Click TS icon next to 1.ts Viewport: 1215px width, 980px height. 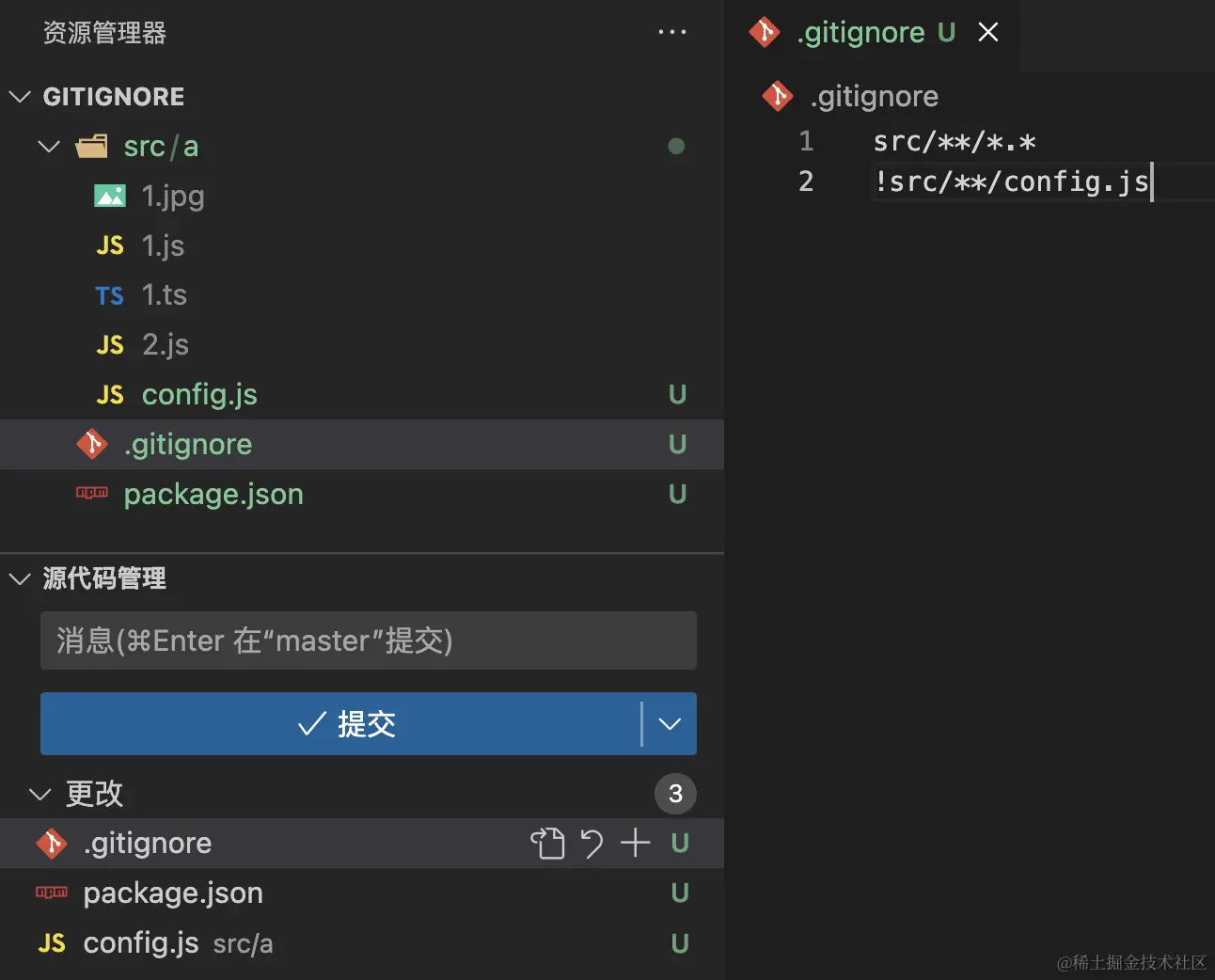click(110, 295)
